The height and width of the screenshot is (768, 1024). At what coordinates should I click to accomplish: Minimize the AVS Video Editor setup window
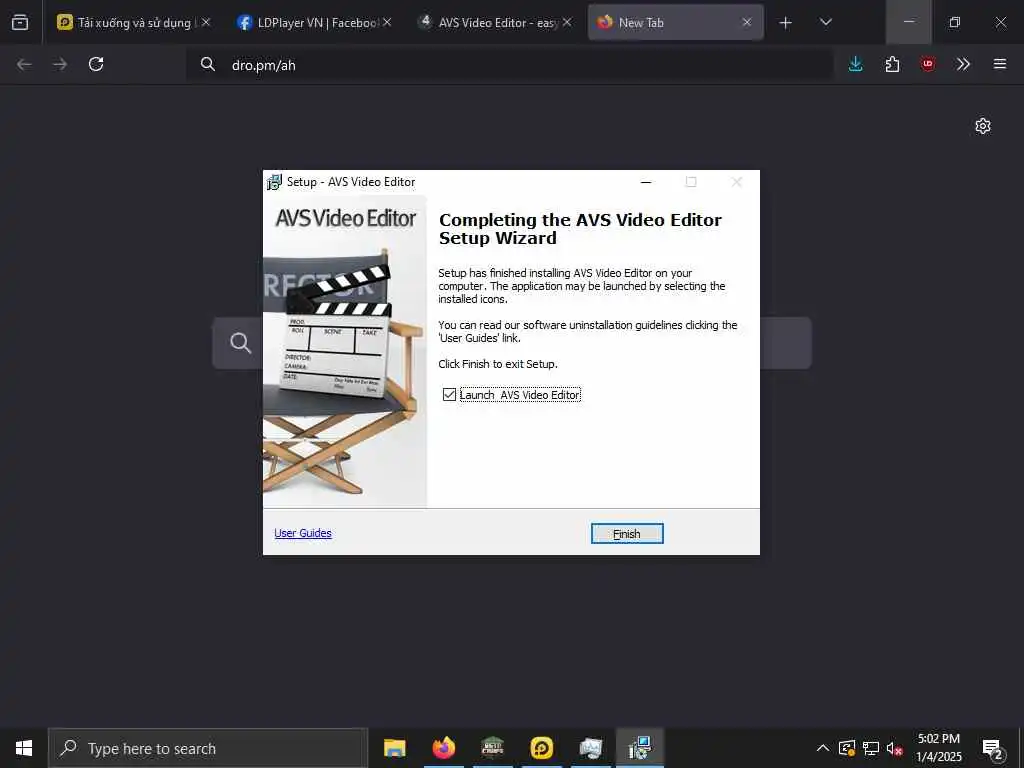tap(646, 182)
